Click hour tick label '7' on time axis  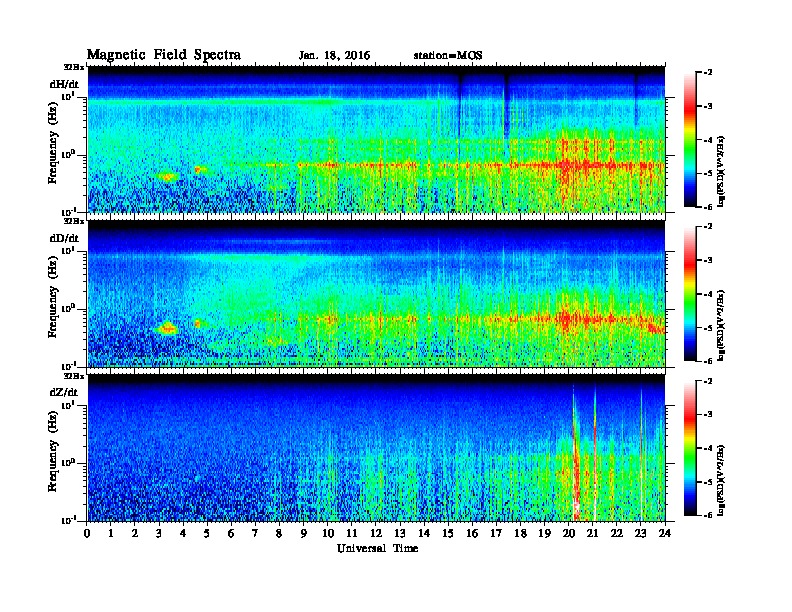point(256,533)
